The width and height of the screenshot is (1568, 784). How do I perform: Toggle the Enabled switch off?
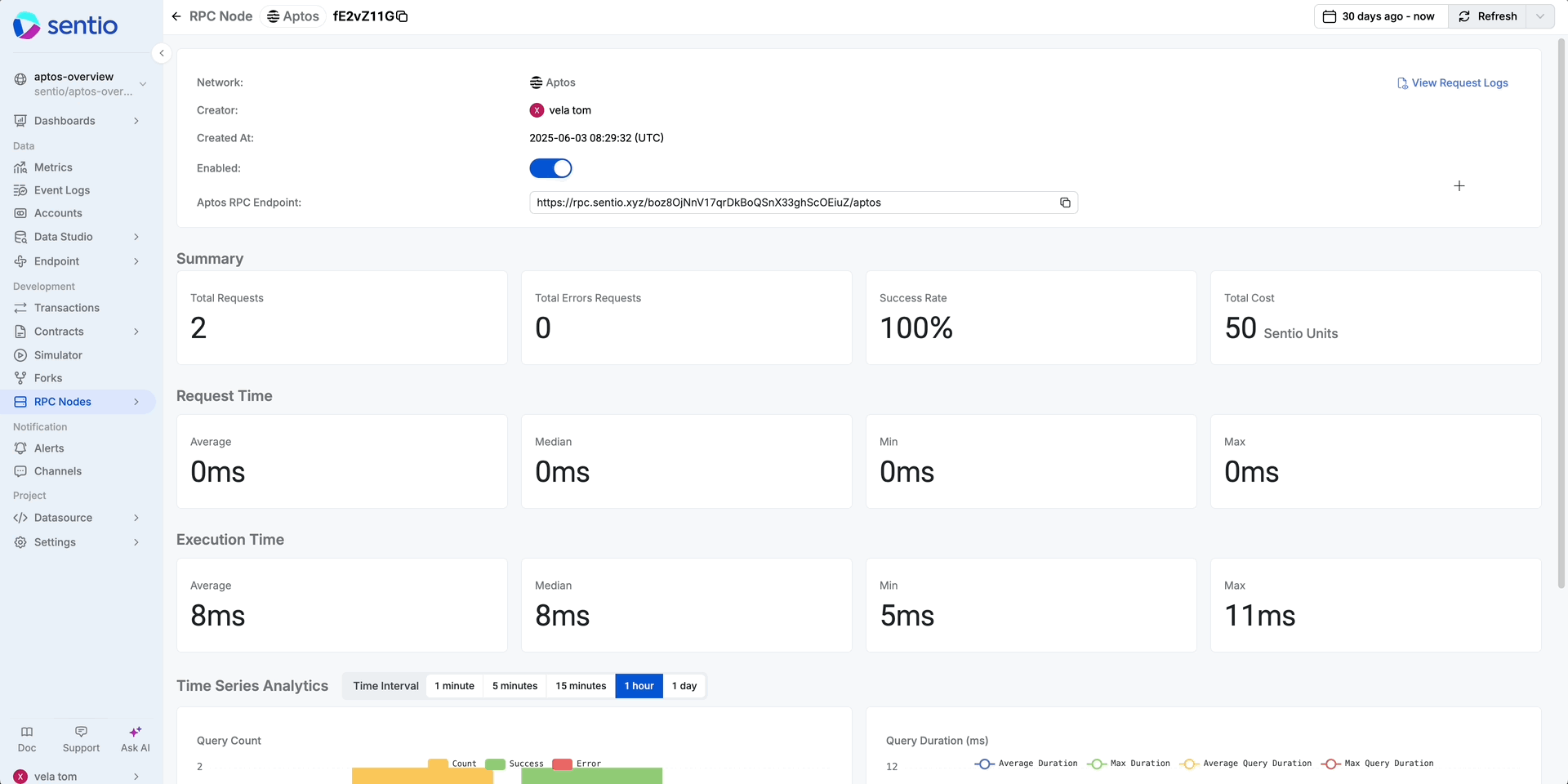[x=550, y=168]
